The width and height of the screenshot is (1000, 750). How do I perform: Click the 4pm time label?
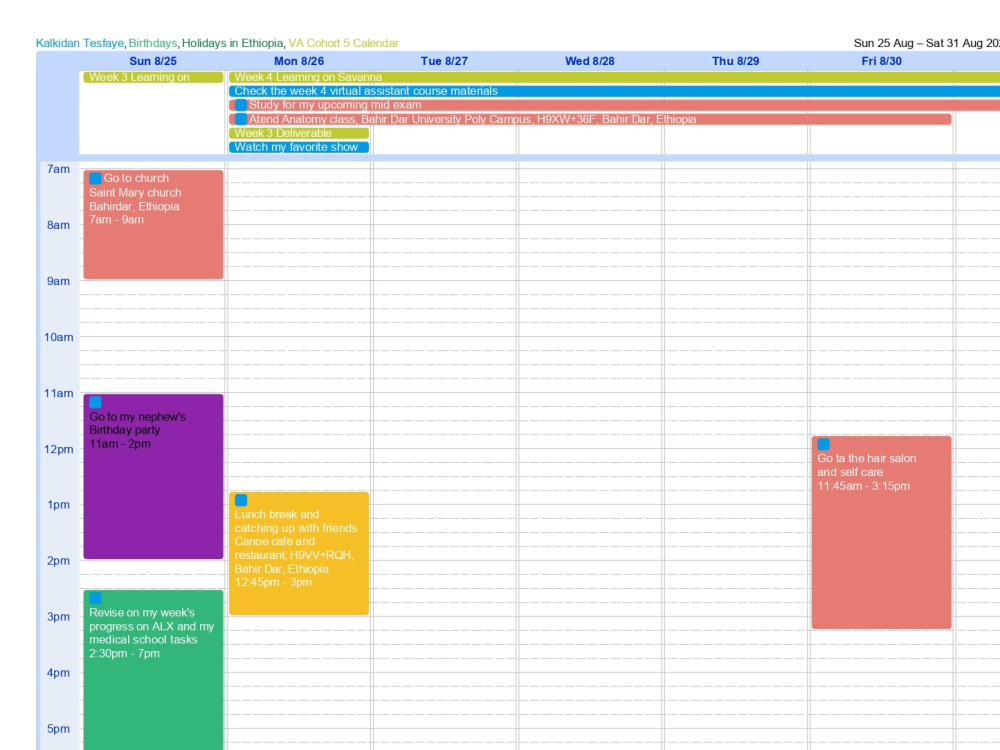pos(58,673)
